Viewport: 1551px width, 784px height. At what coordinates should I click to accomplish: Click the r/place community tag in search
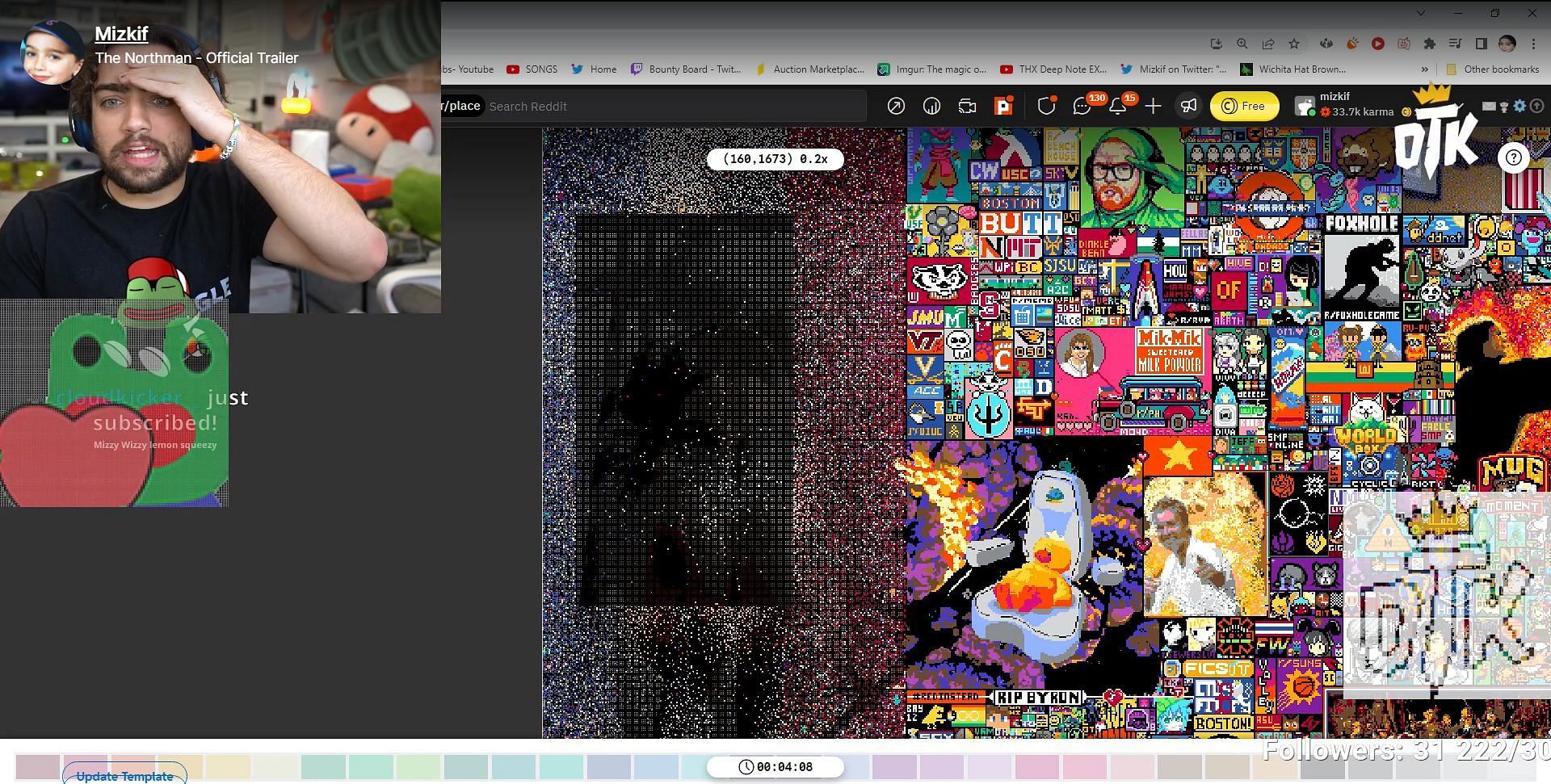tap(463, 106)
